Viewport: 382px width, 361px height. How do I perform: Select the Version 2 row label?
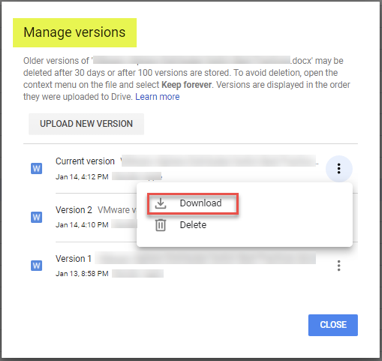click(x=74, y=210)
